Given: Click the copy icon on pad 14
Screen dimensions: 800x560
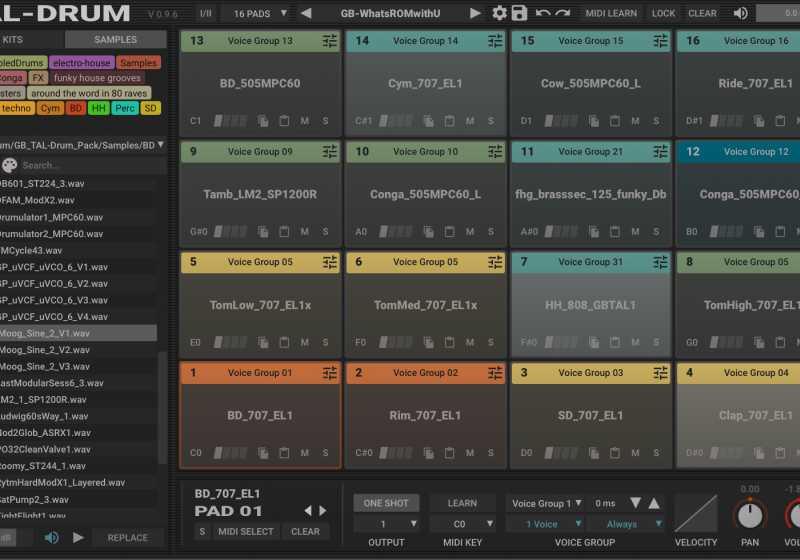Looking at the screenshot, I should point(428,121).
